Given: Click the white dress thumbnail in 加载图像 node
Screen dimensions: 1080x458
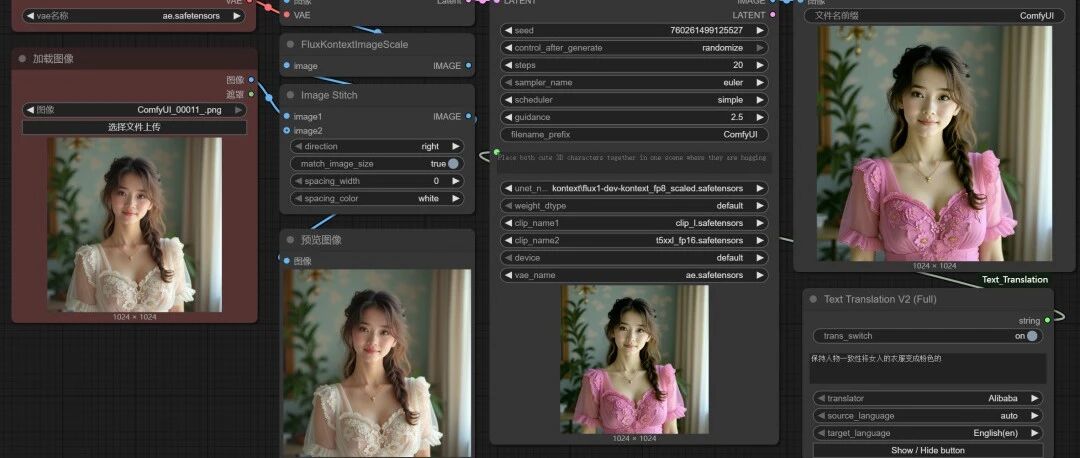Looking at the screenshot, I should pyautogui.click(x=134, y=225).
